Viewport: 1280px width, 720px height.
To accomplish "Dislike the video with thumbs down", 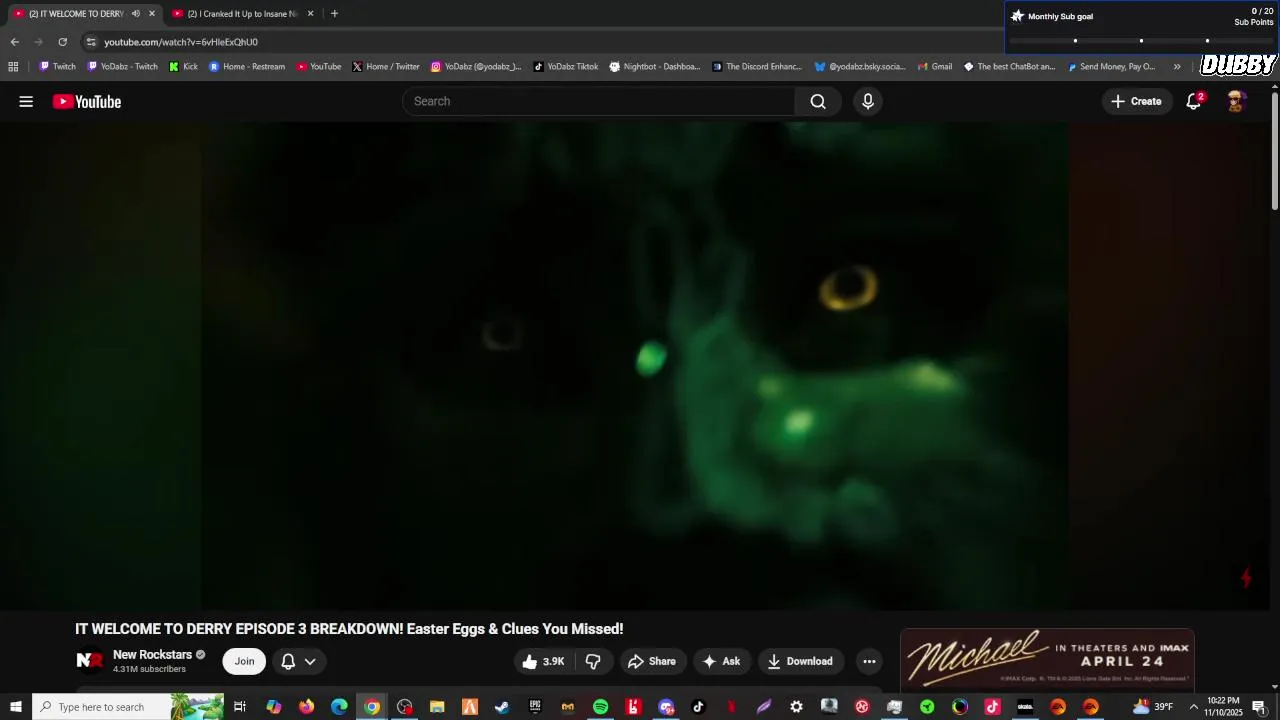I will click(593, 661).
